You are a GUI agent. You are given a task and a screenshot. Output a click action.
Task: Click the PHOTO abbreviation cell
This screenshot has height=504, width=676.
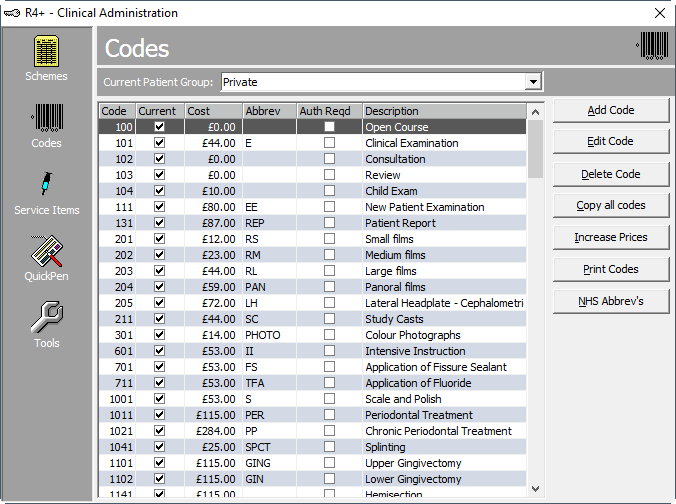tap(270, 335)
